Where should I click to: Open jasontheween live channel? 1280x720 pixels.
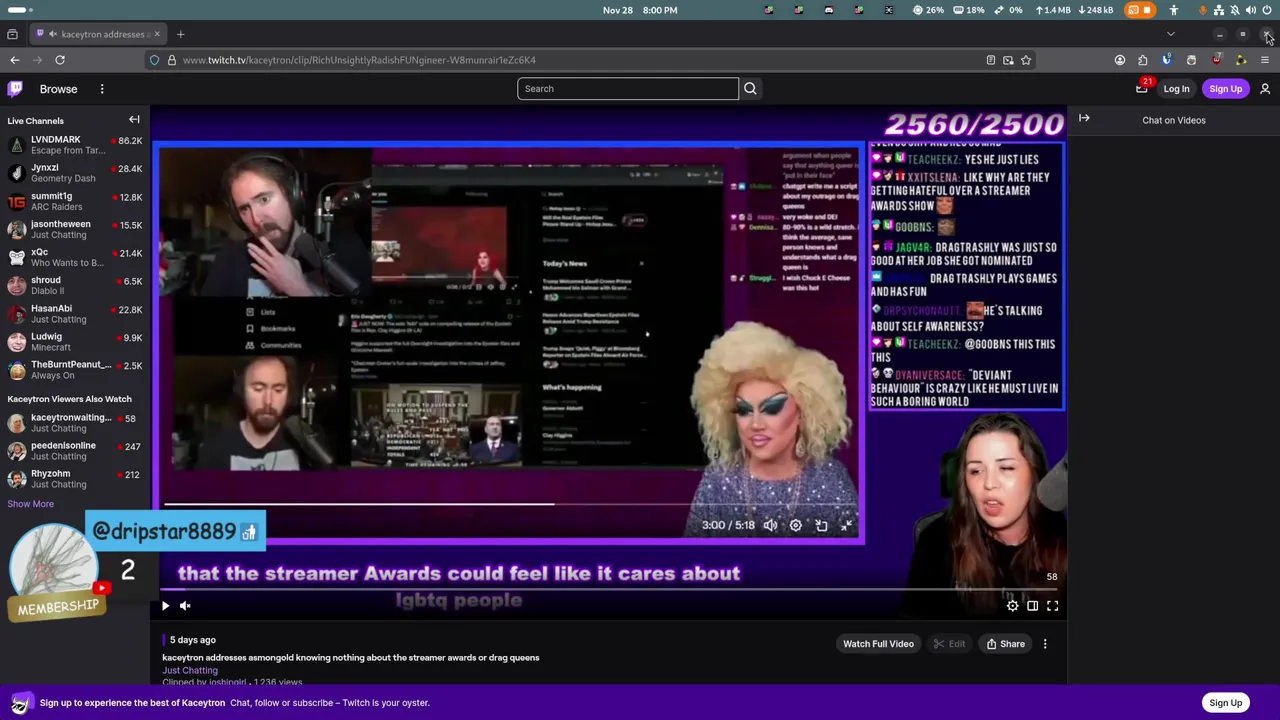(x=75, y=229)
